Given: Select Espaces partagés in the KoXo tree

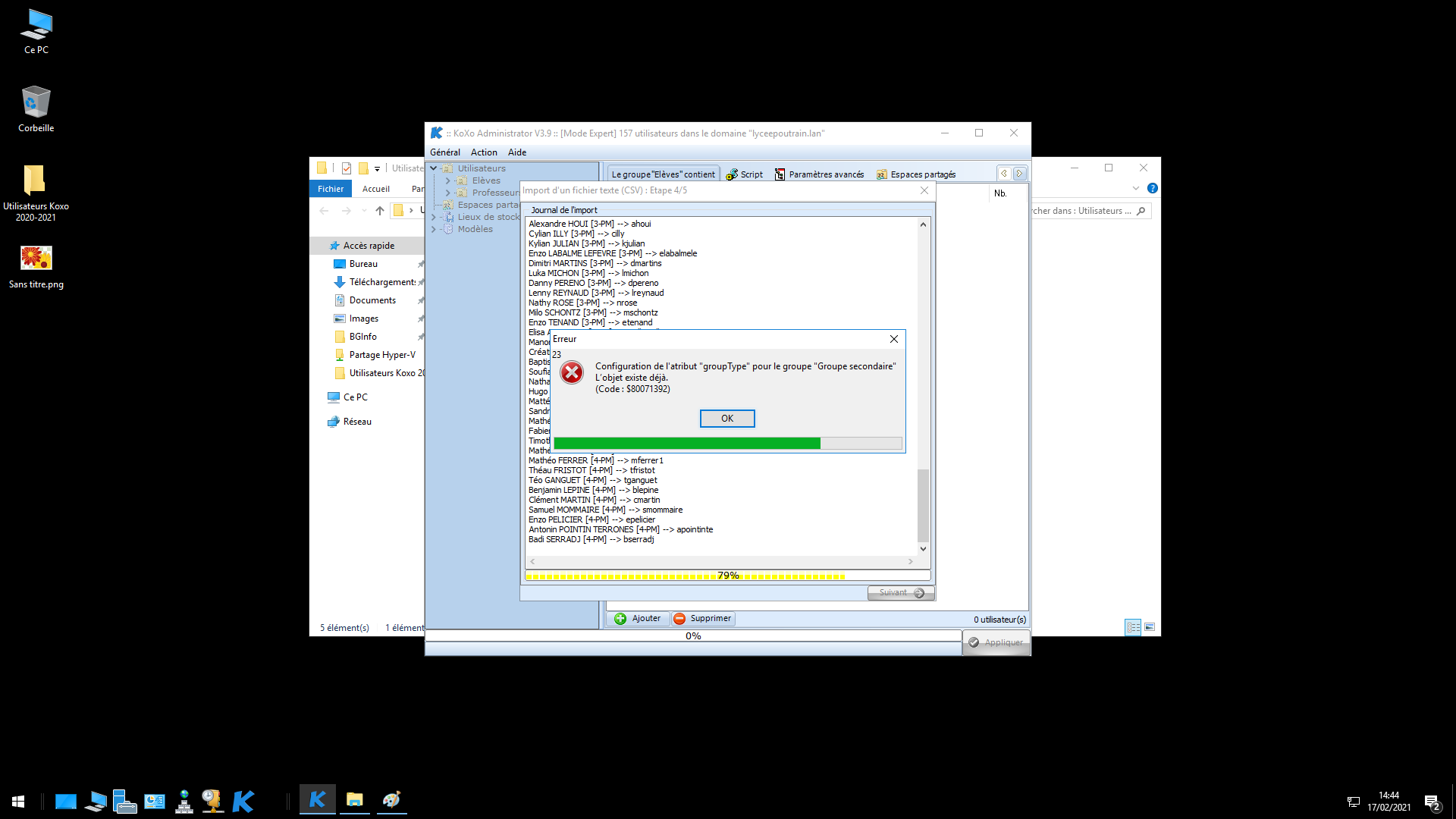Looking at the screenshot, I should point(488,205).
